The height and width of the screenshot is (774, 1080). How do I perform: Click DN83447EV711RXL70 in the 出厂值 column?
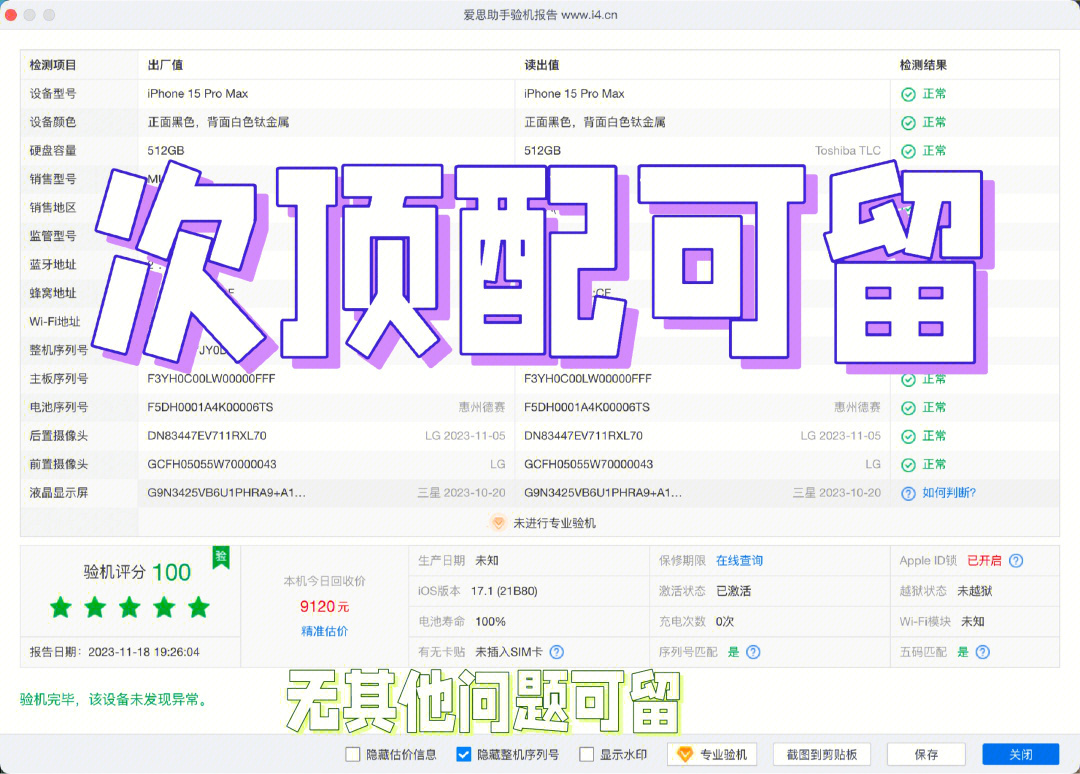tap(207, 436)
